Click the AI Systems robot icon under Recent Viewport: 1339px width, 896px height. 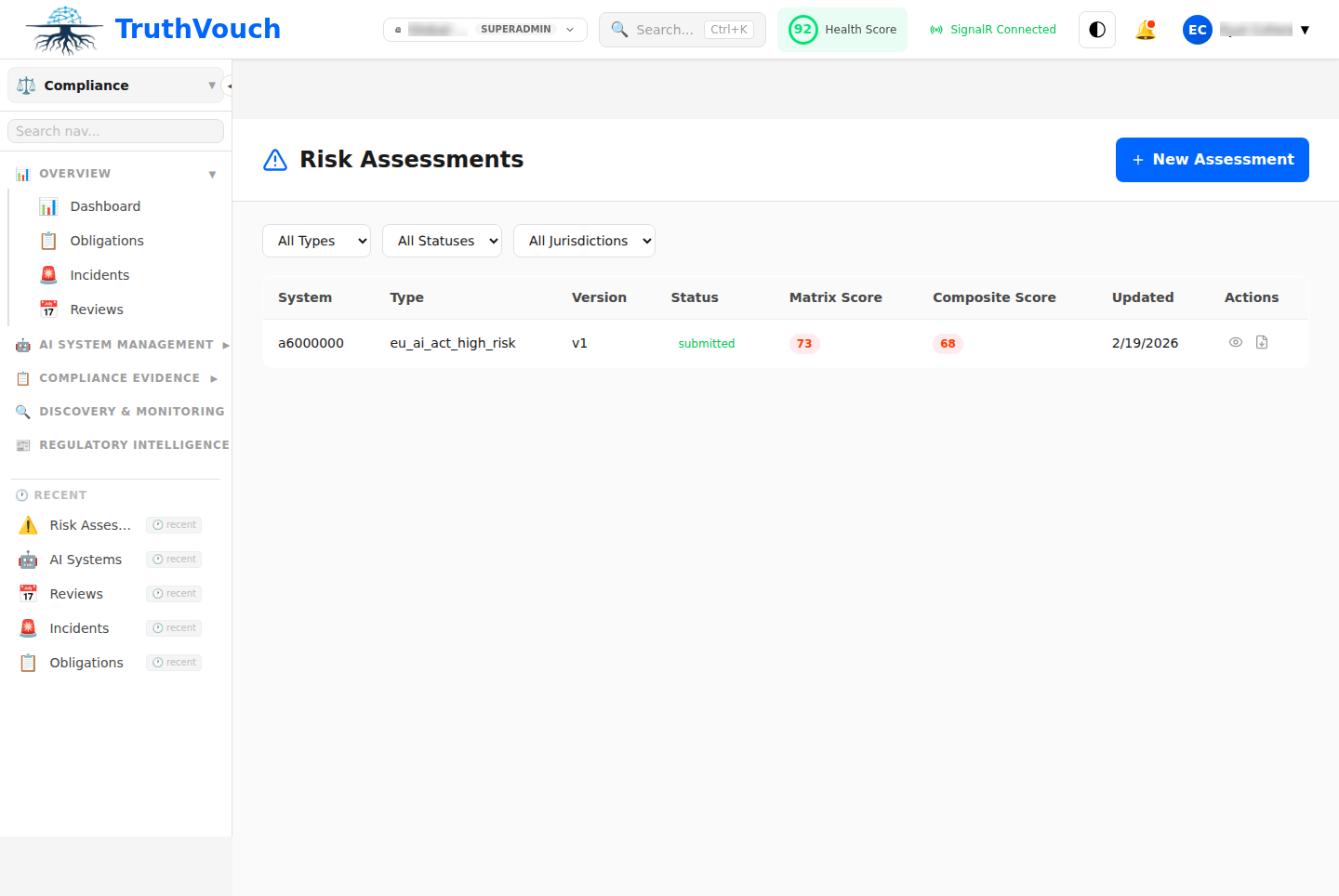27,559
